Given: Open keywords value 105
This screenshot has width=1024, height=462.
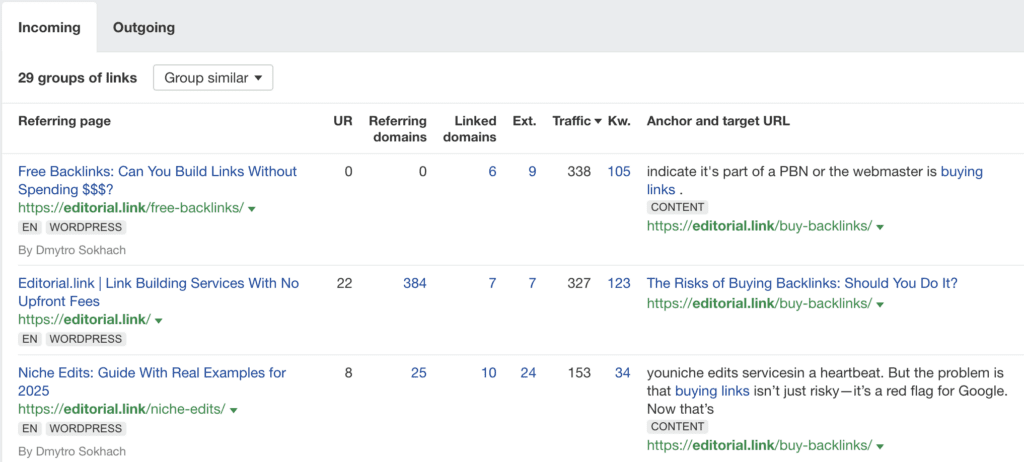Looking at the screenshot, I should pos(619,171).
